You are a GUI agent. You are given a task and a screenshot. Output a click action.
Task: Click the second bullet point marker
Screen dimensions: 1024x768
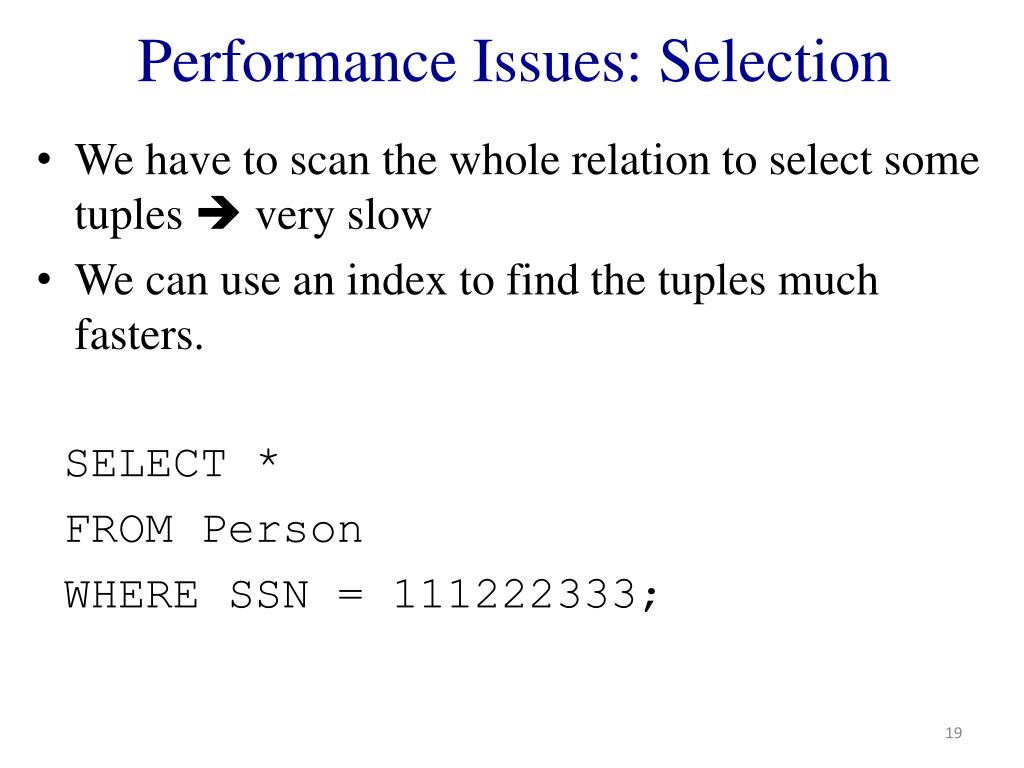click(x=44, y=280)
